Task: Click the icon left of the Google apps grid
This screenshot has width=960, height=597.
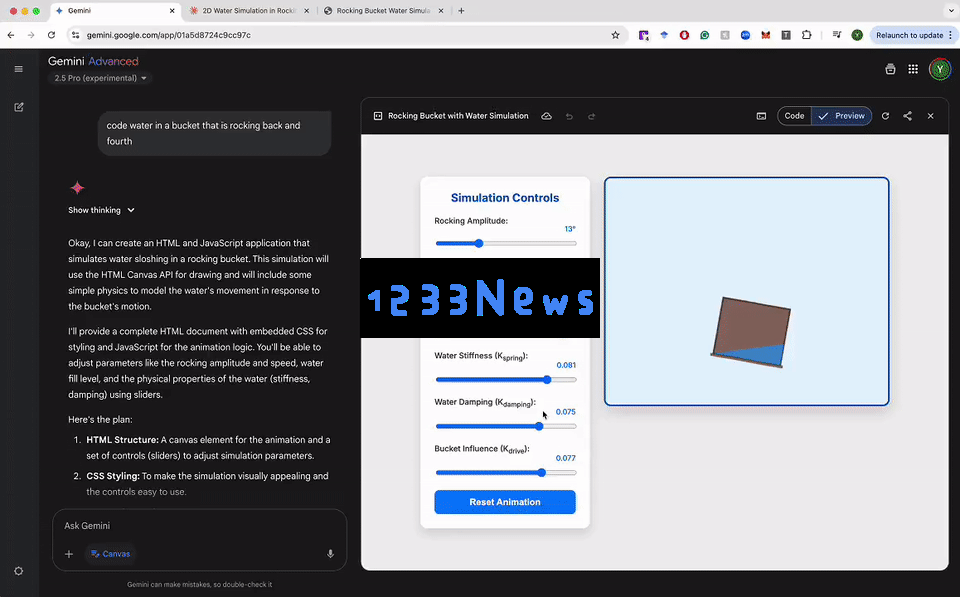Action: click(x=890, y=69)
